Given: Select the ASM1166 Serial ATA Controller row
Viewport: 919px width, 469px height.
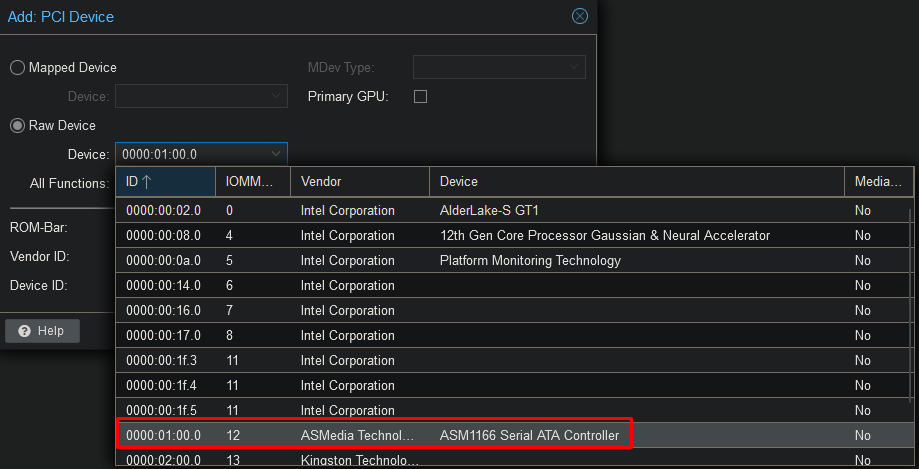Looking at the screenshot, I should [529, 436].
